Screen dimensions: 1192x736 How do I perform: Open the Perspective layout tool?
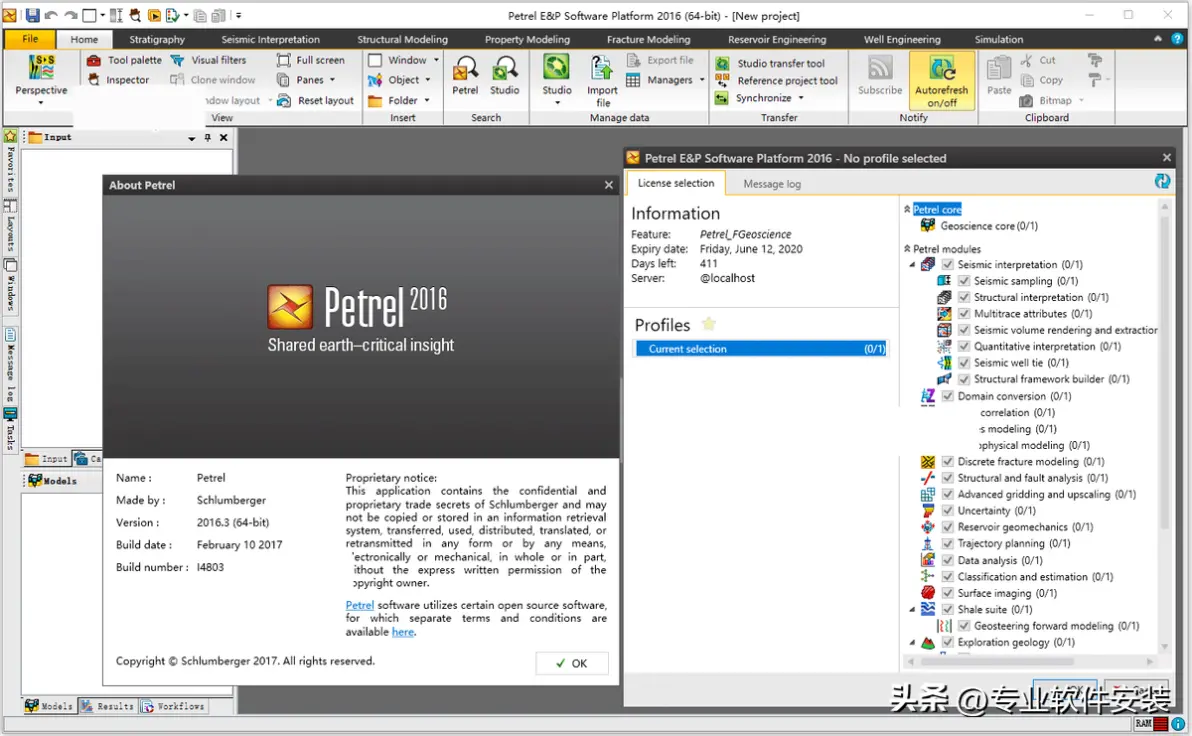[41, 78]
